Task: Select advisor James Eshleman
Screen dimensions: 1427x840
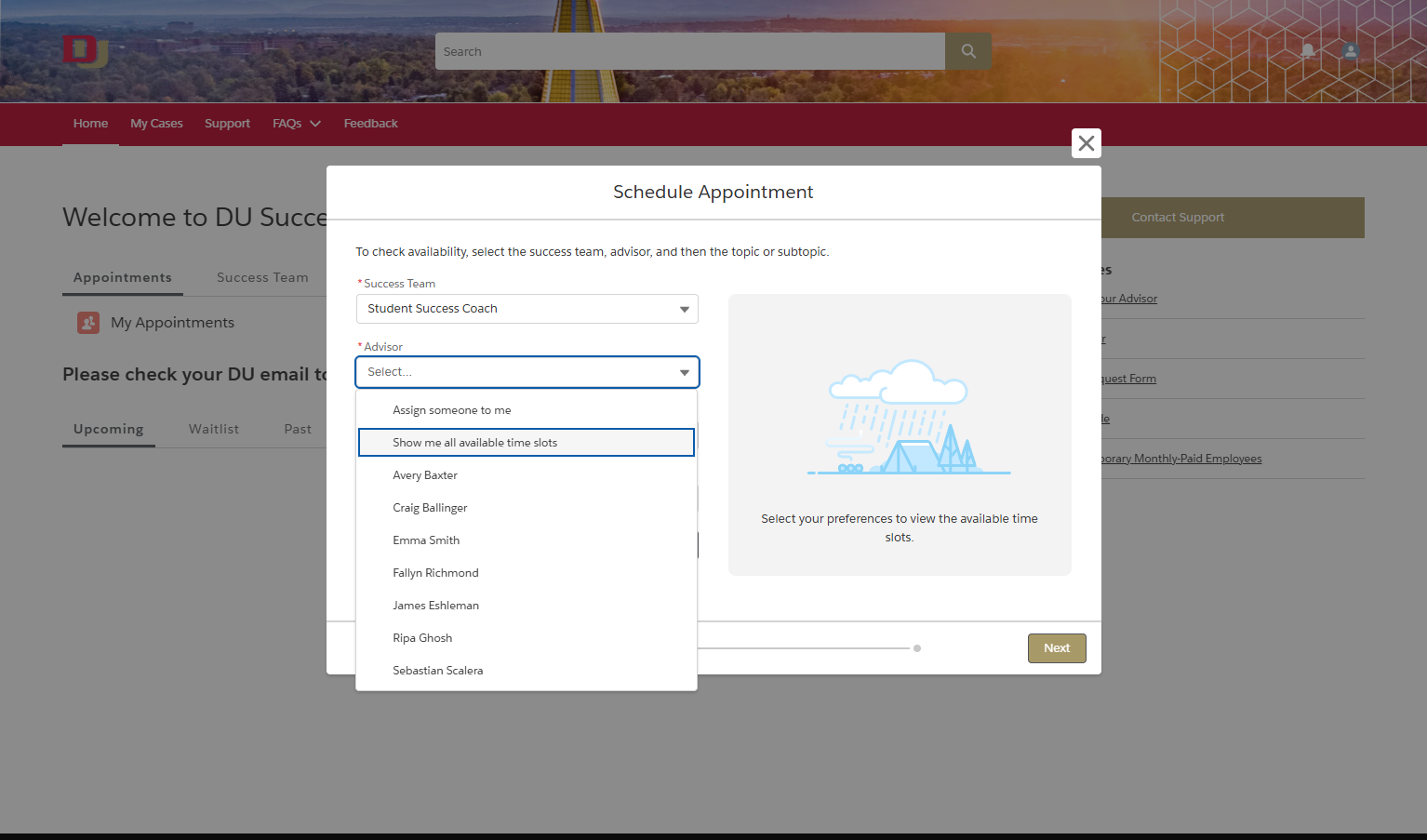Action: click(x=527, y=606)
